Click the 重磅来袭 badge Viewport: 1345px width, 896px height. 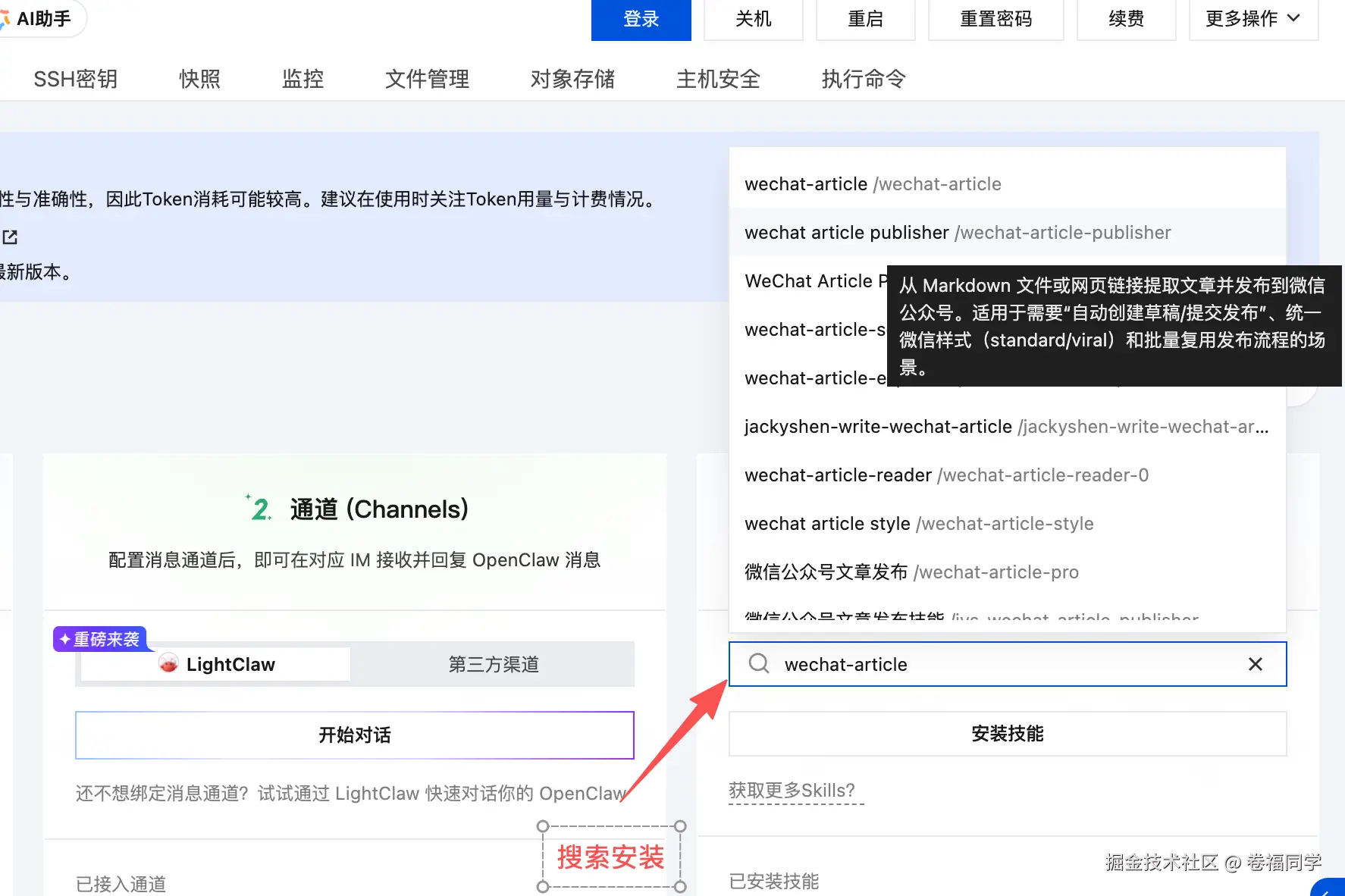(100, 639)
